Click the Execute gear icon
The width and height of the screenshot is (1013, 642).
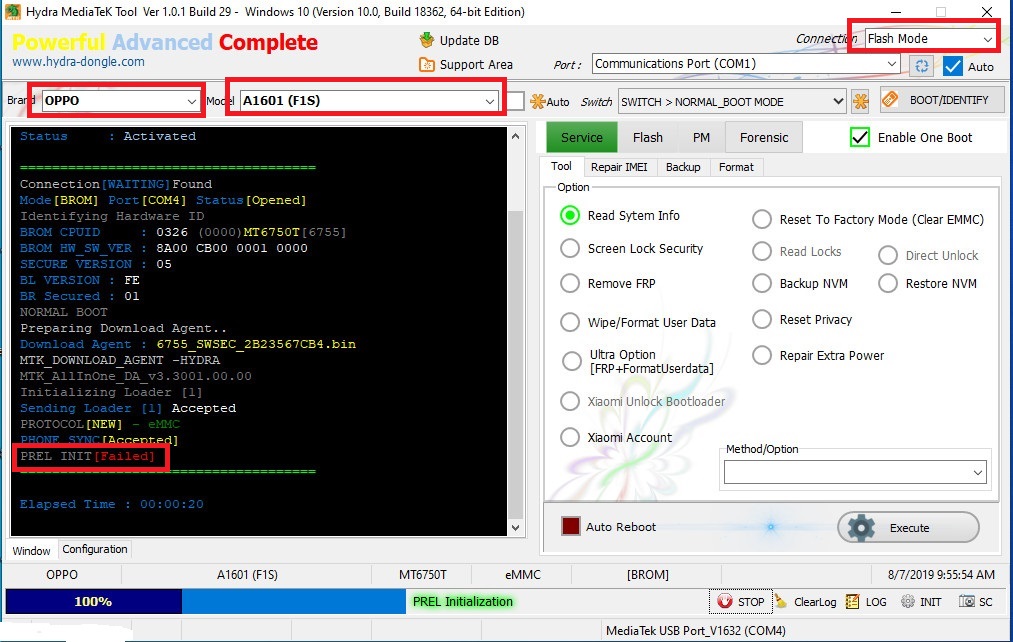click(861, 528)
